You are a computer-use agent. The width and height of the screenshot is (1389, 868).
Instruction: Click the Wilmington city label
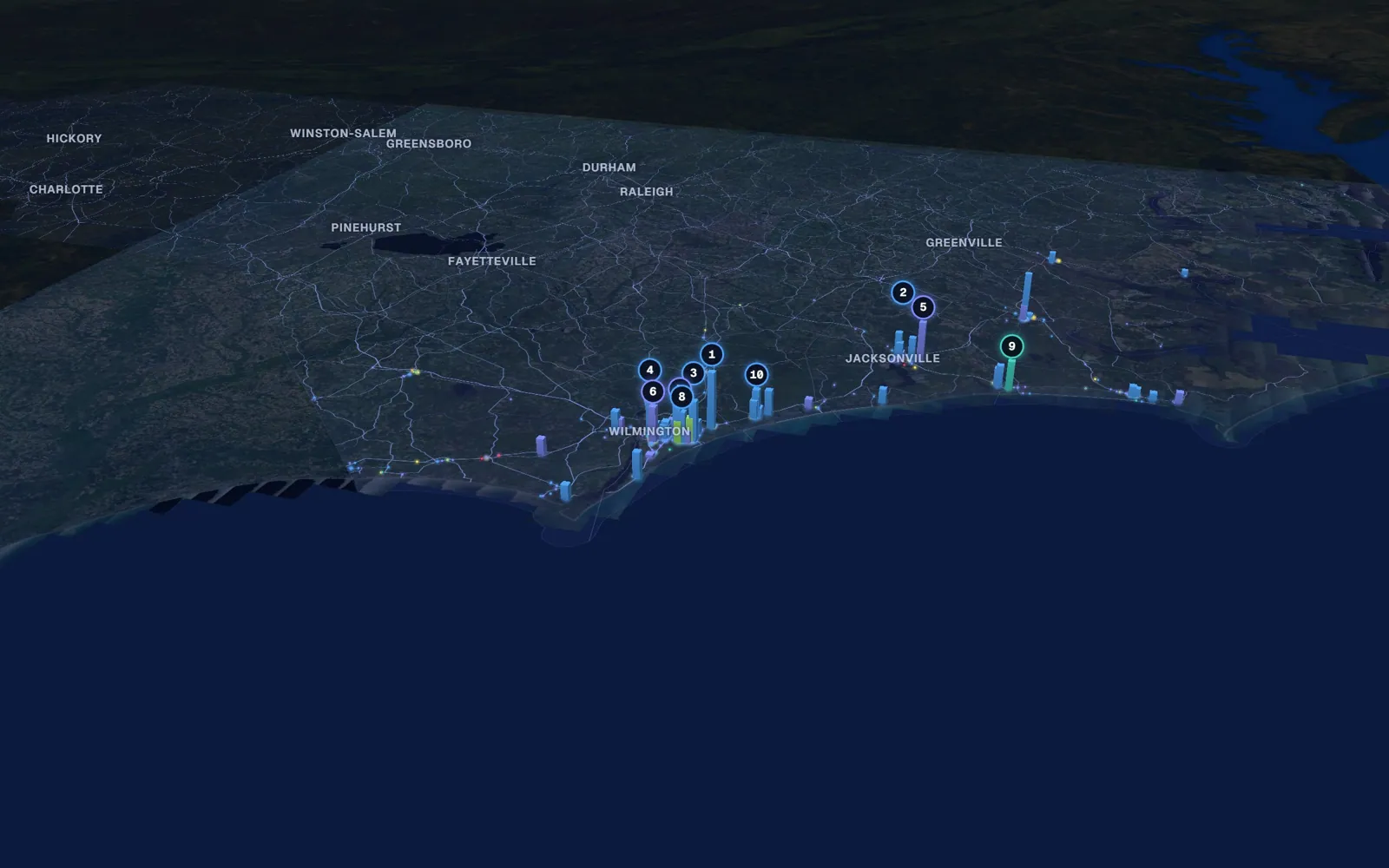coord(649,431)
